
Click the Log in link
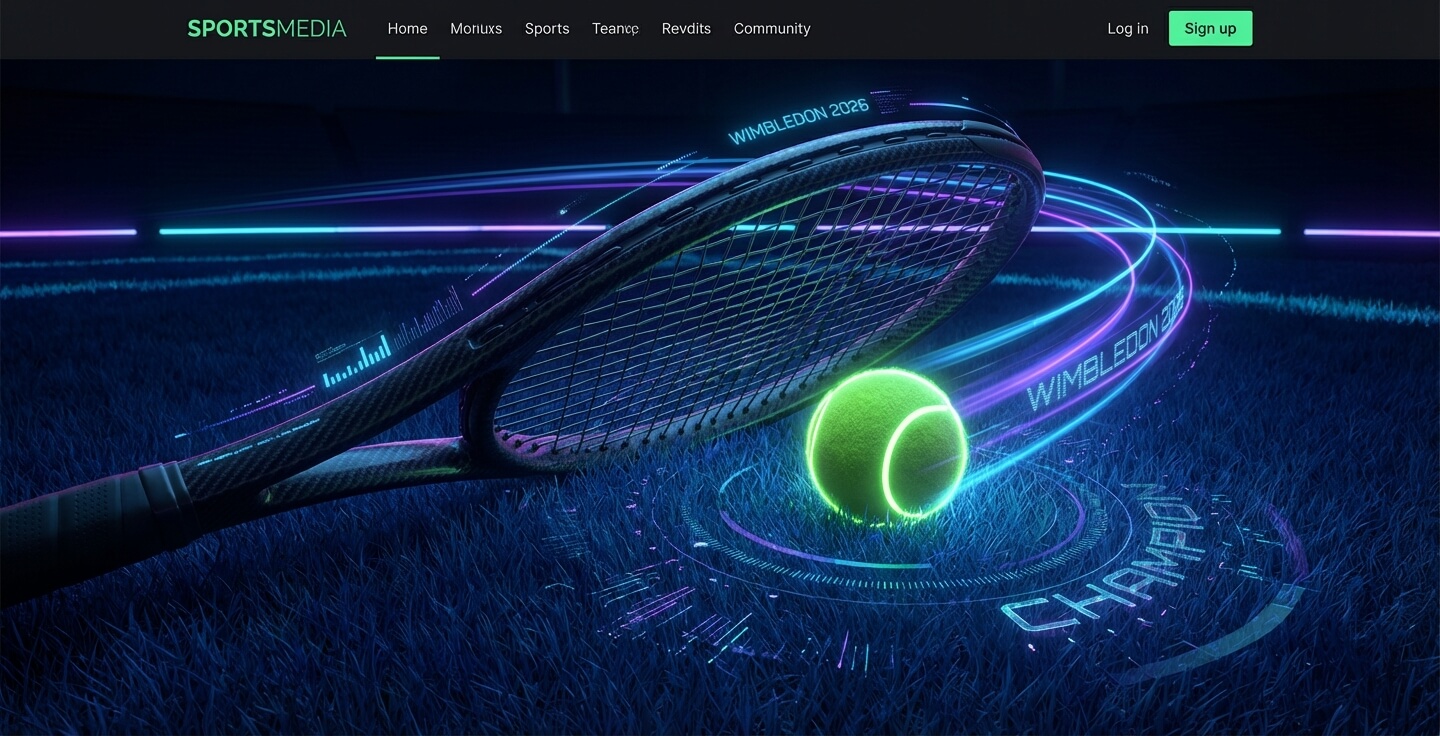point(1128,28)
